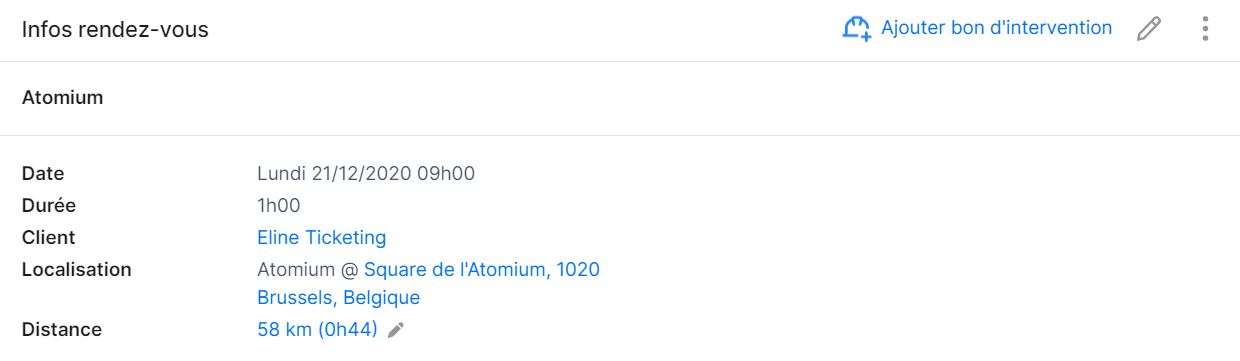
Task: Click the Durée field label
Action: coord(49,206)
